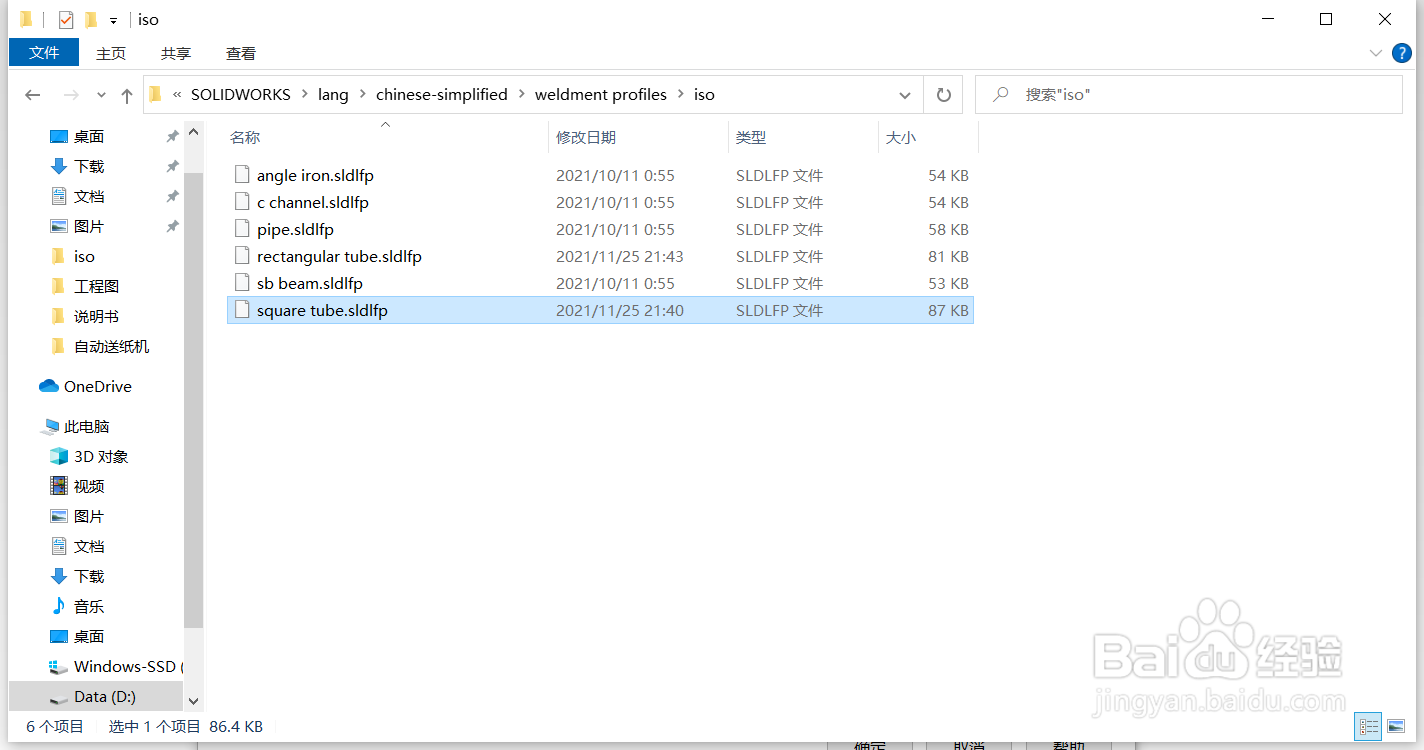The width and height of the screenshot is (1424, 750).
Task: Switch to large thumbnails view icon
Action: (1397, 727)
